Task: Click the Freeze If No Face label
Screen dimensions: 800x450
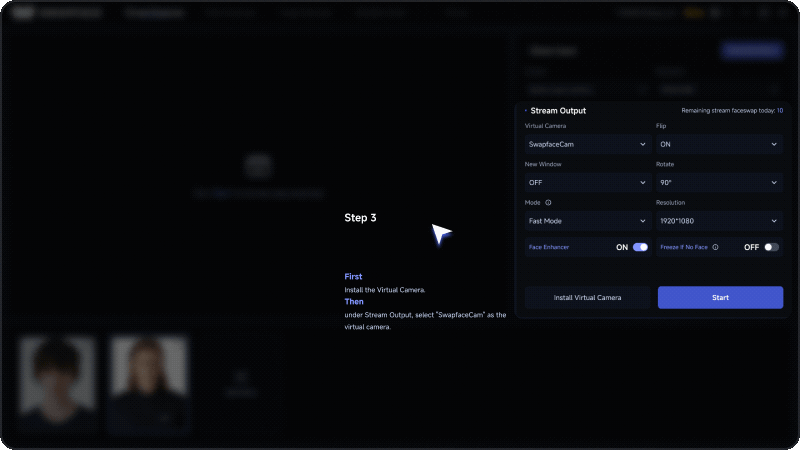Action: [x=684, y=247]
